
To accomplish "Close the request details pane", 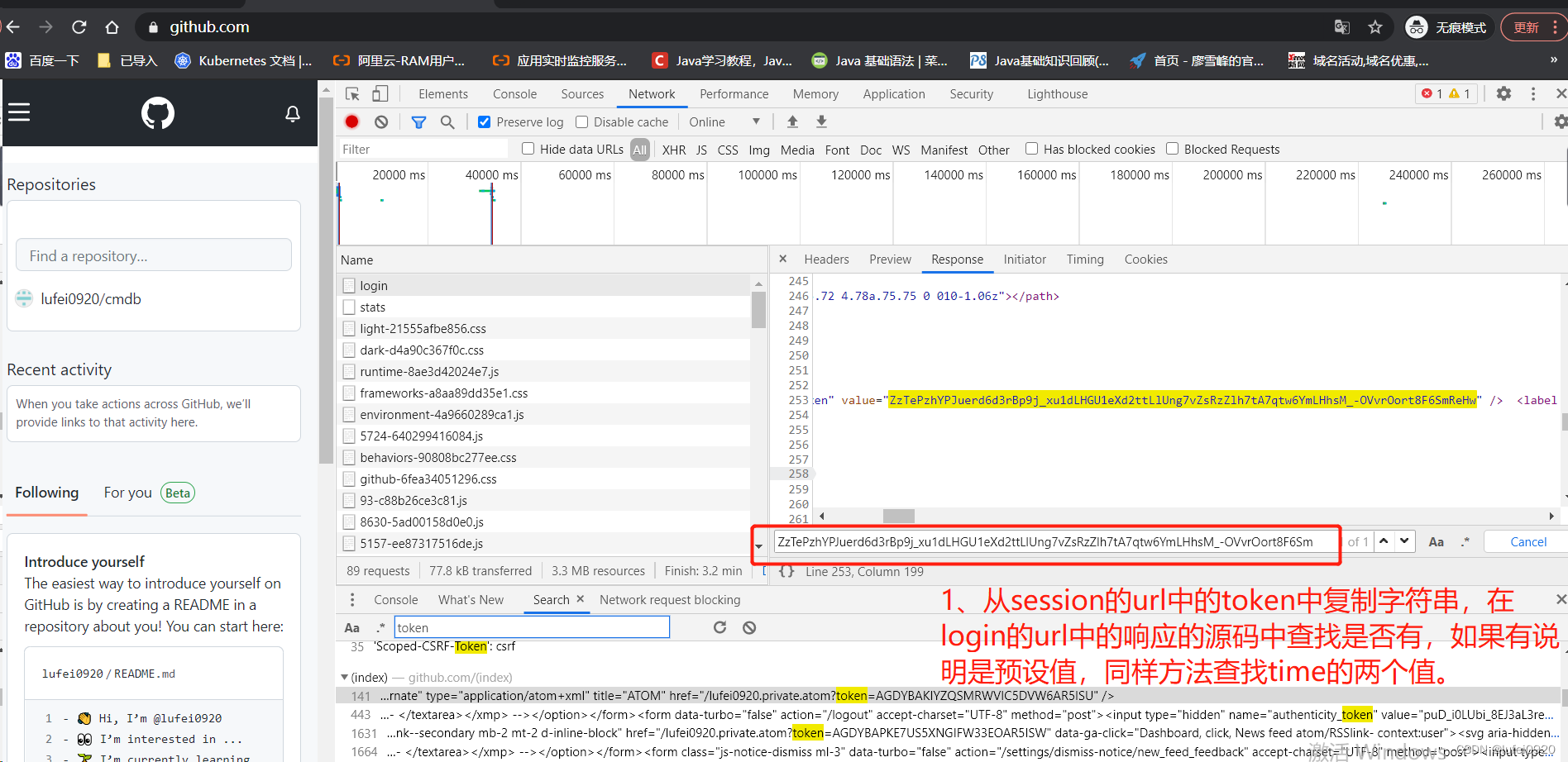I will tap(783, 259).
